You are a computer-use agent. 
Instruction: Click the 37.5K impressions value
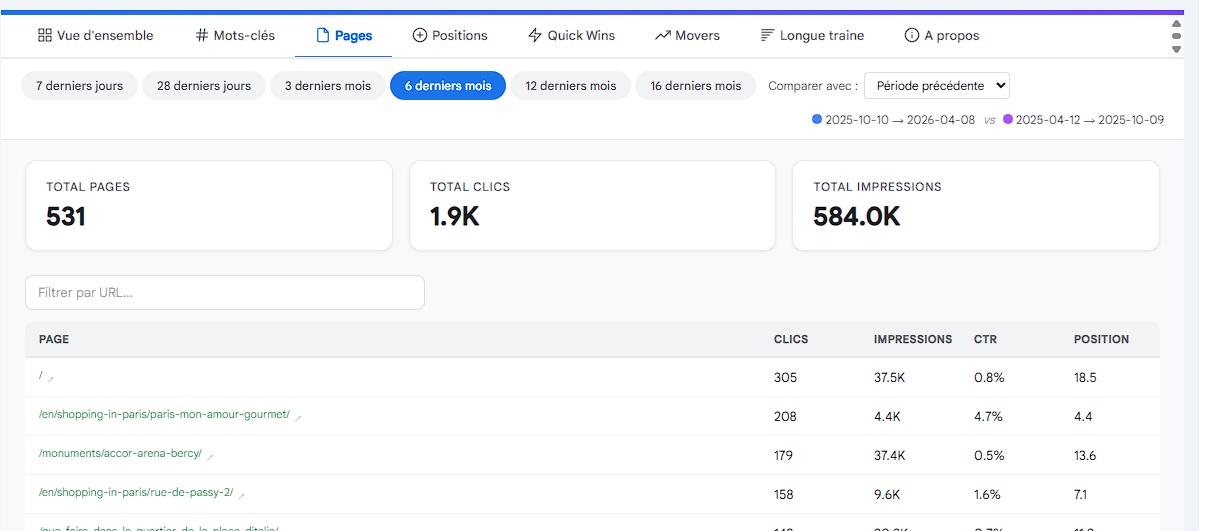click(890, 377)
